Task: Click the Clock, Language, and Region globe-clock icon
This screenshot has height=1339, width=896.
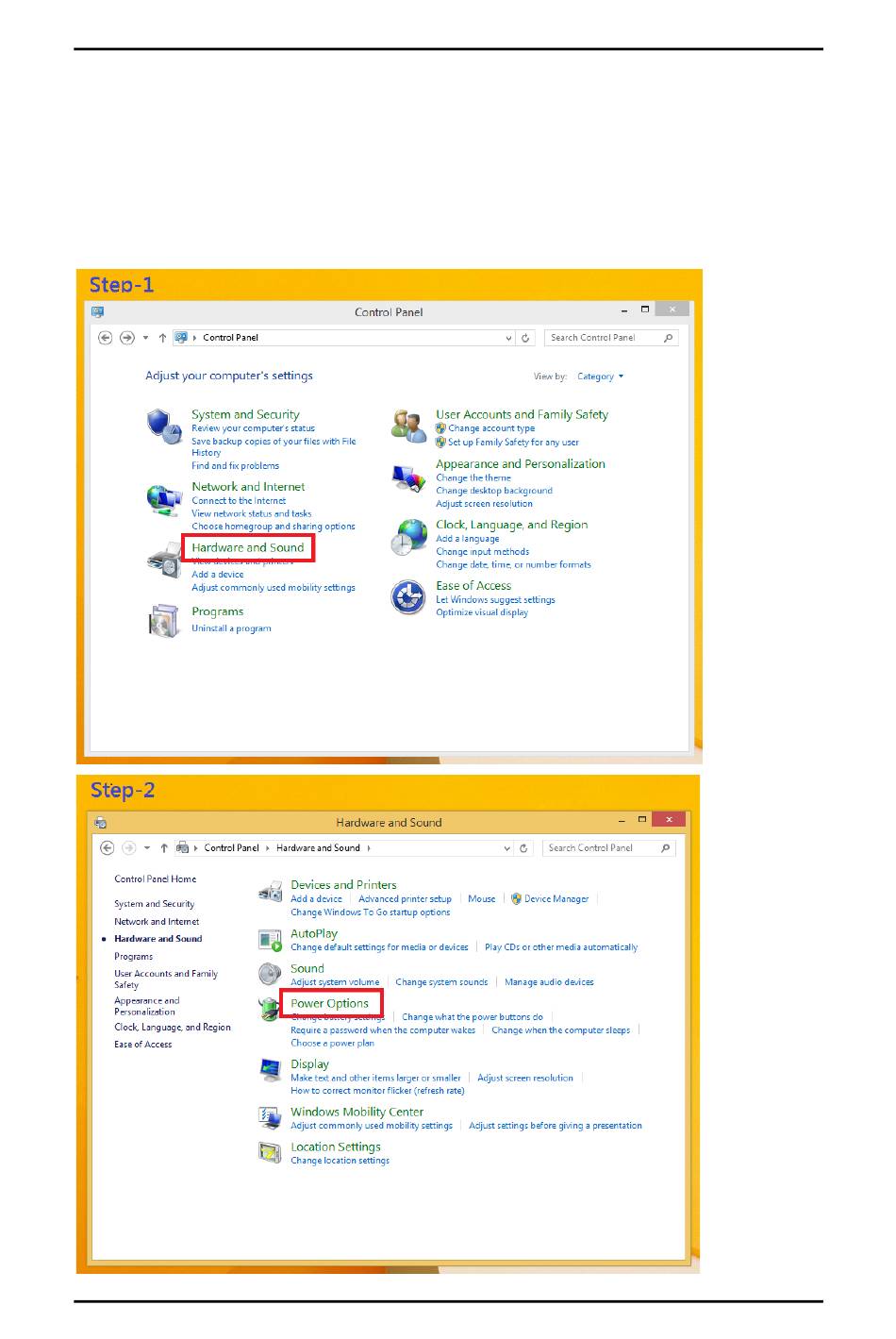Action: click(408, 536)
